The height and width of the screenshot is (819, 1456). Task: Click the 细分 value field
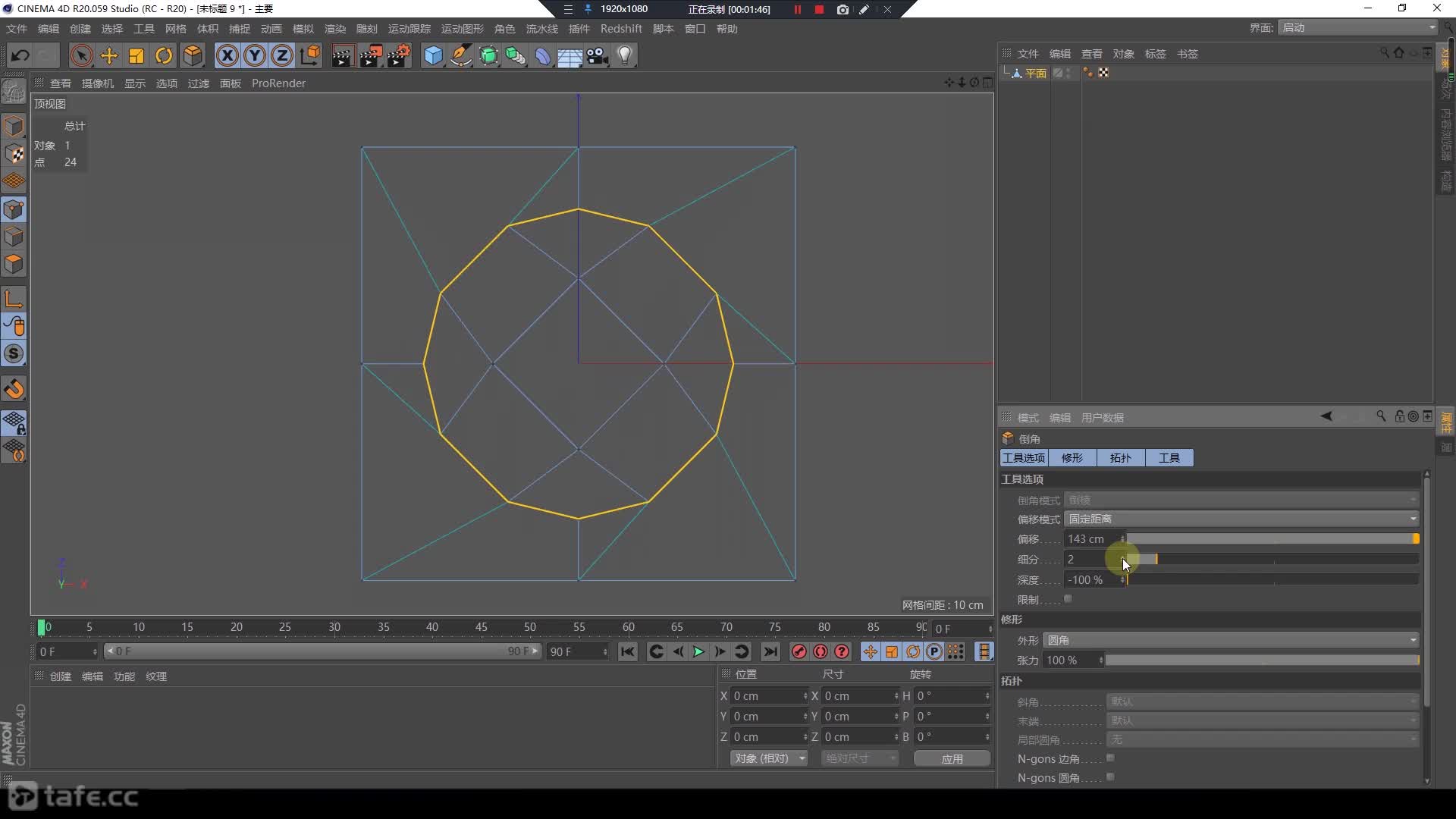[1092, 559]
